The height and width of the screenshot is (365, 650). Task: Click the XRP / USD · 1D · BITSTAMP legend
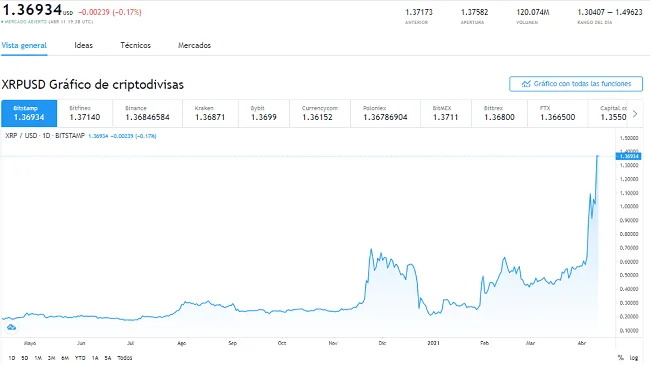[45, 136]
